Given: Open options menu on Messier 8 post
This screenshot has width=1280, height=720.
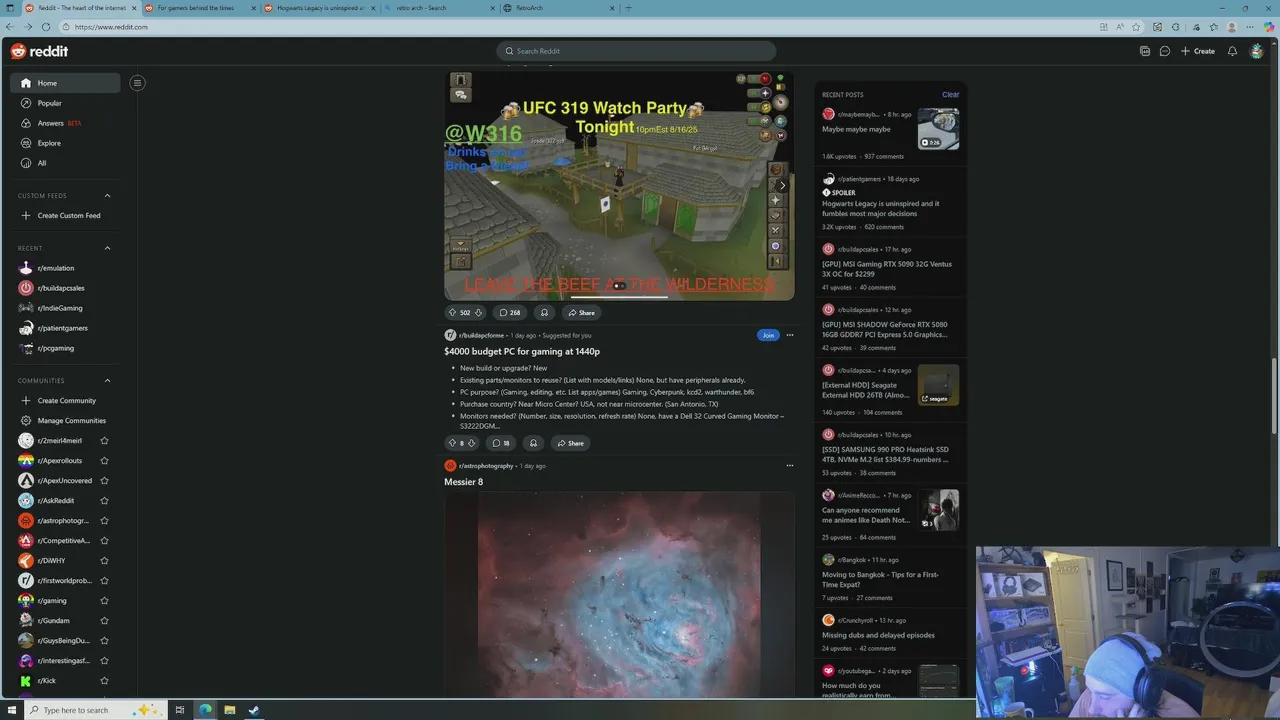Looking at the screenshot, I should click(789, 466).
